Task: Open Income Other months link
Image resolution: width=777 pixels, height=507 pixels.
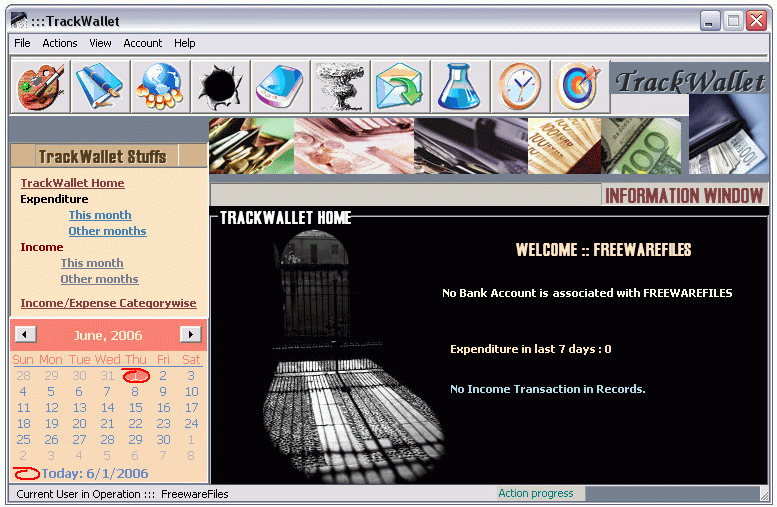Action: click(x=100, y=279)
